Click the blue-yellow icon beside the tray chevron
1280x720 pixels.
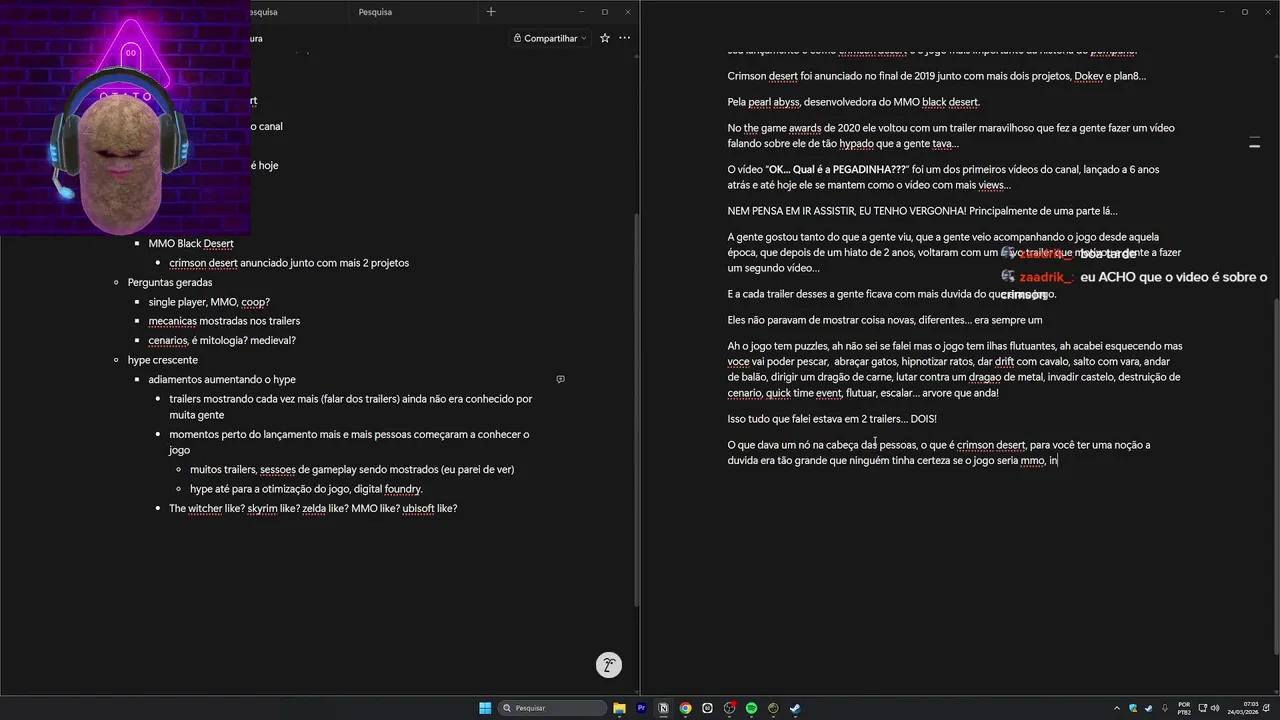coord(1133,708)
